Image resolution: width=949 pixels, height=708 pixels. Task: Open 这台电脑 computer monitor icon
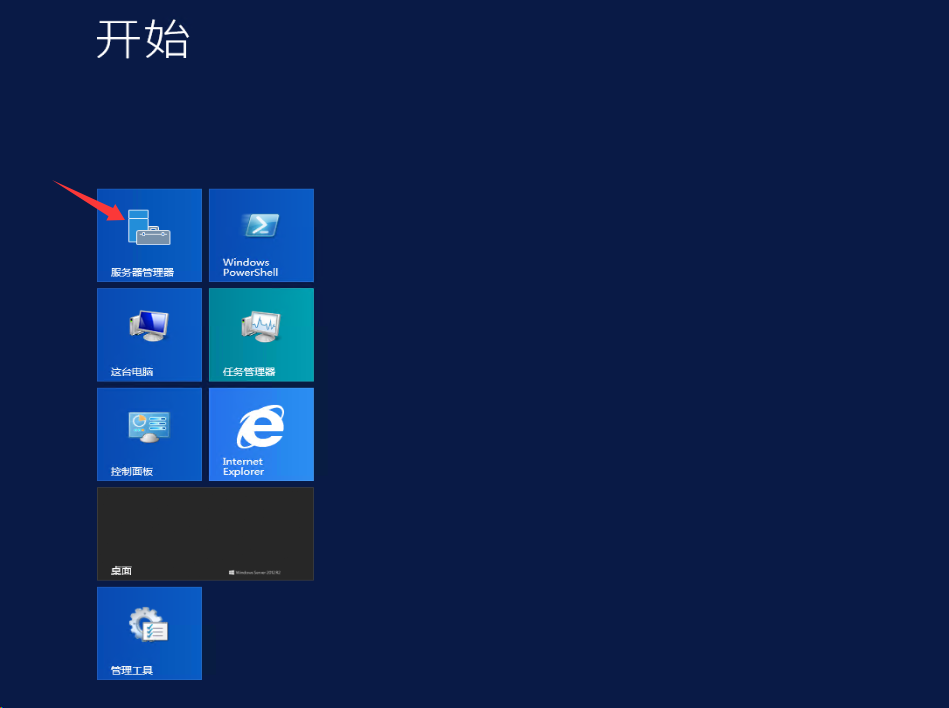149,323
